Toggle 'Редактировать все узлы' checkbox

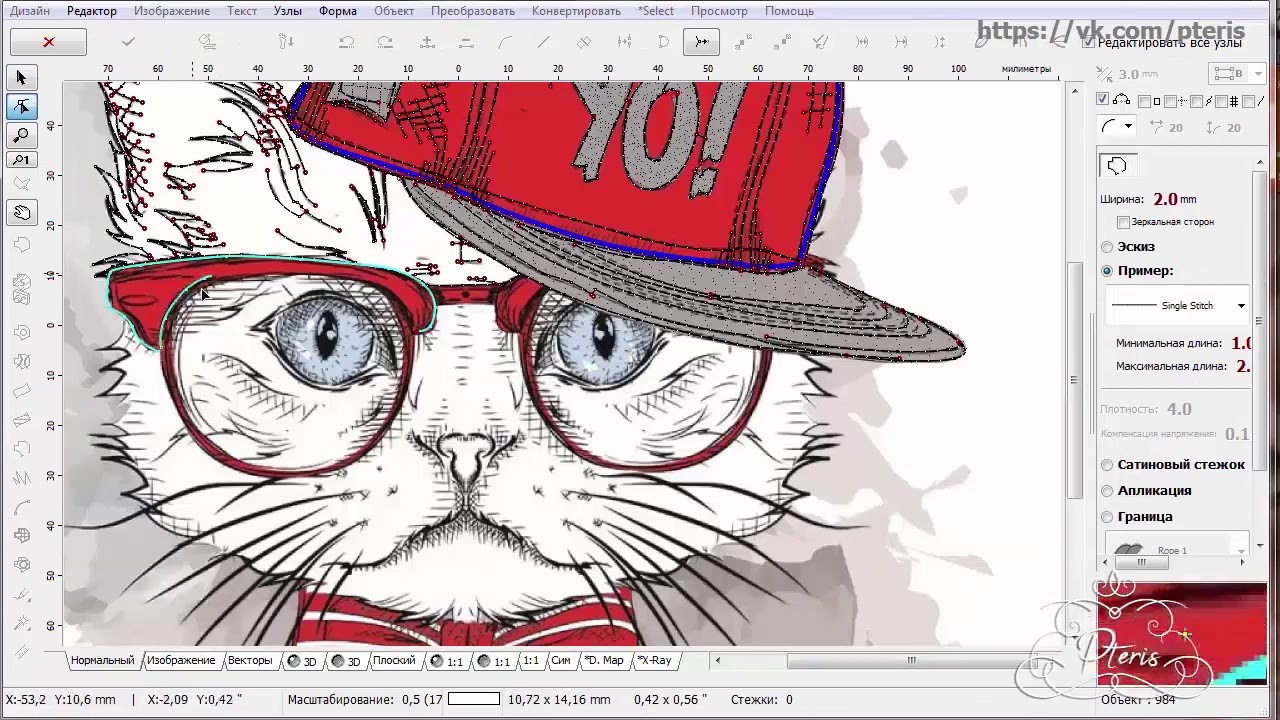(x=1088, y=43)
